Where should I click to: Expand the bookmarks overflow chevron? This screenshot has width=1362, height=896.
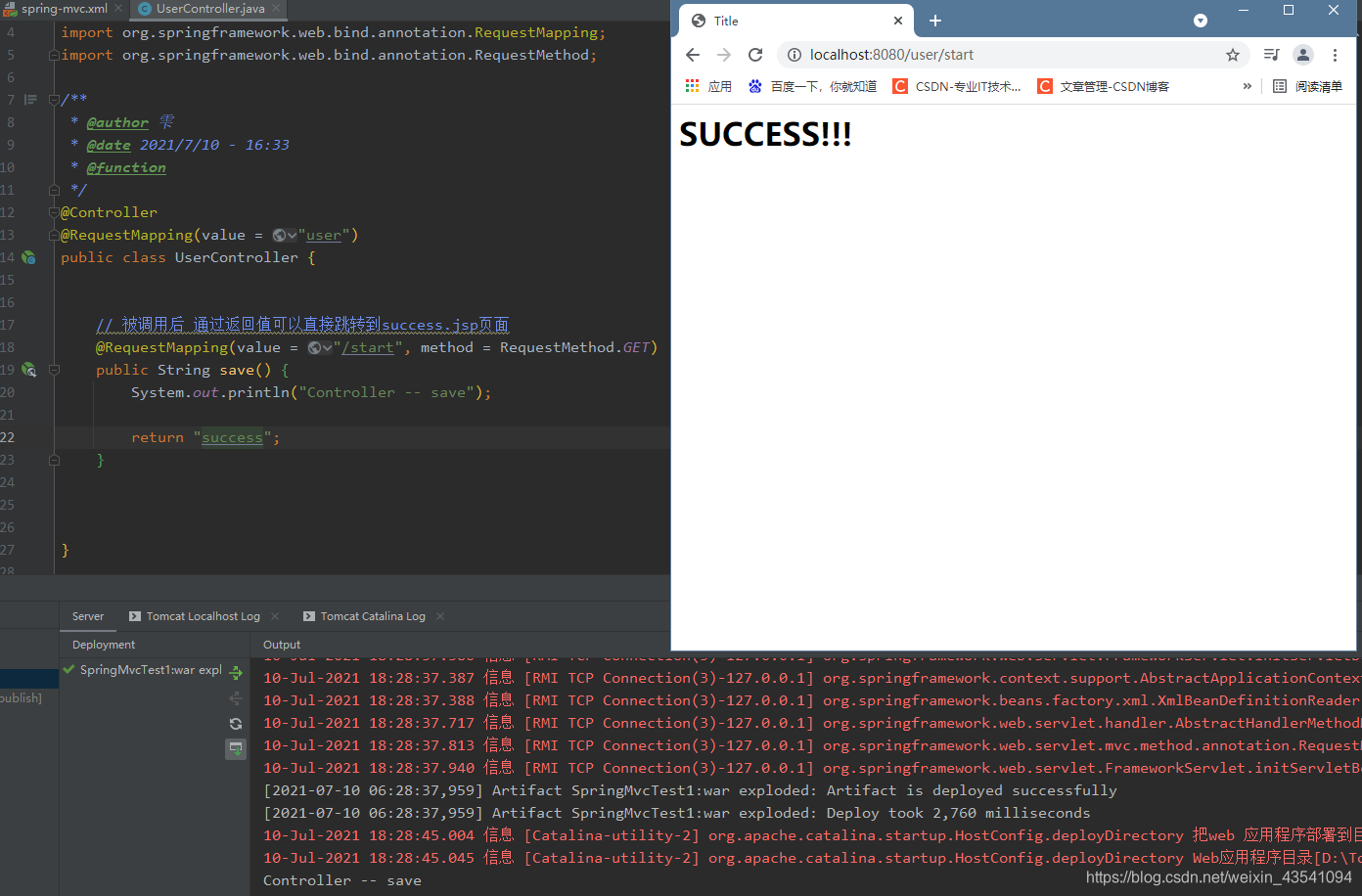(1248, 86)
